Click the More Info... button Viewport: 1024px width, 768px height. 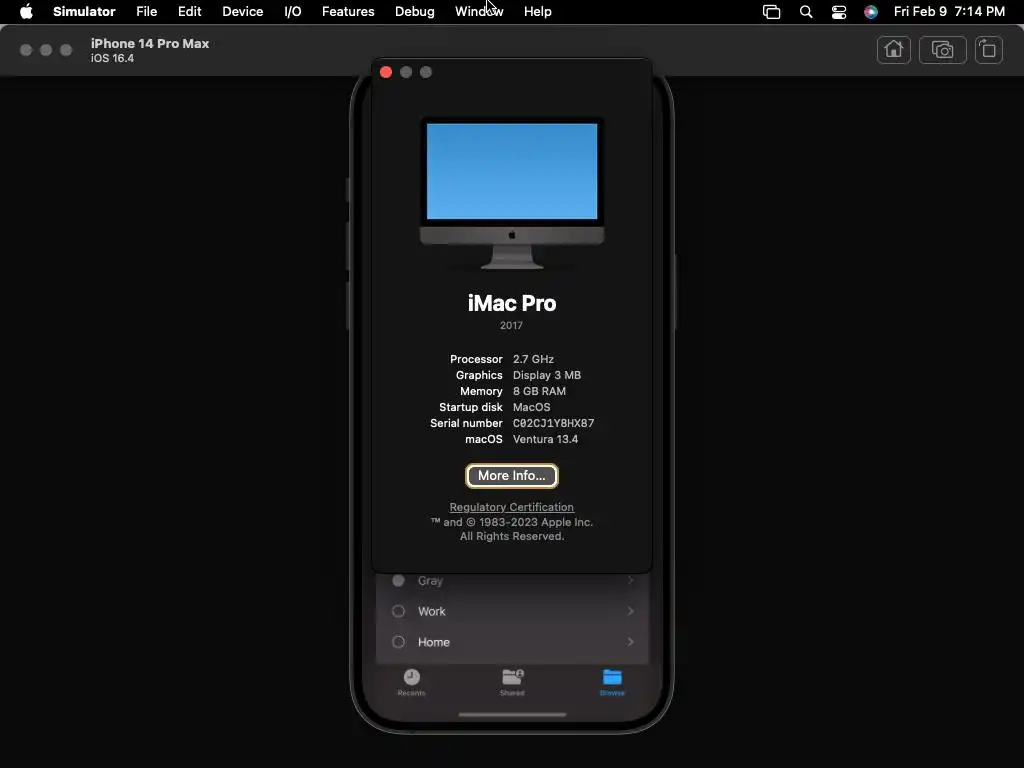coord(511,475)
